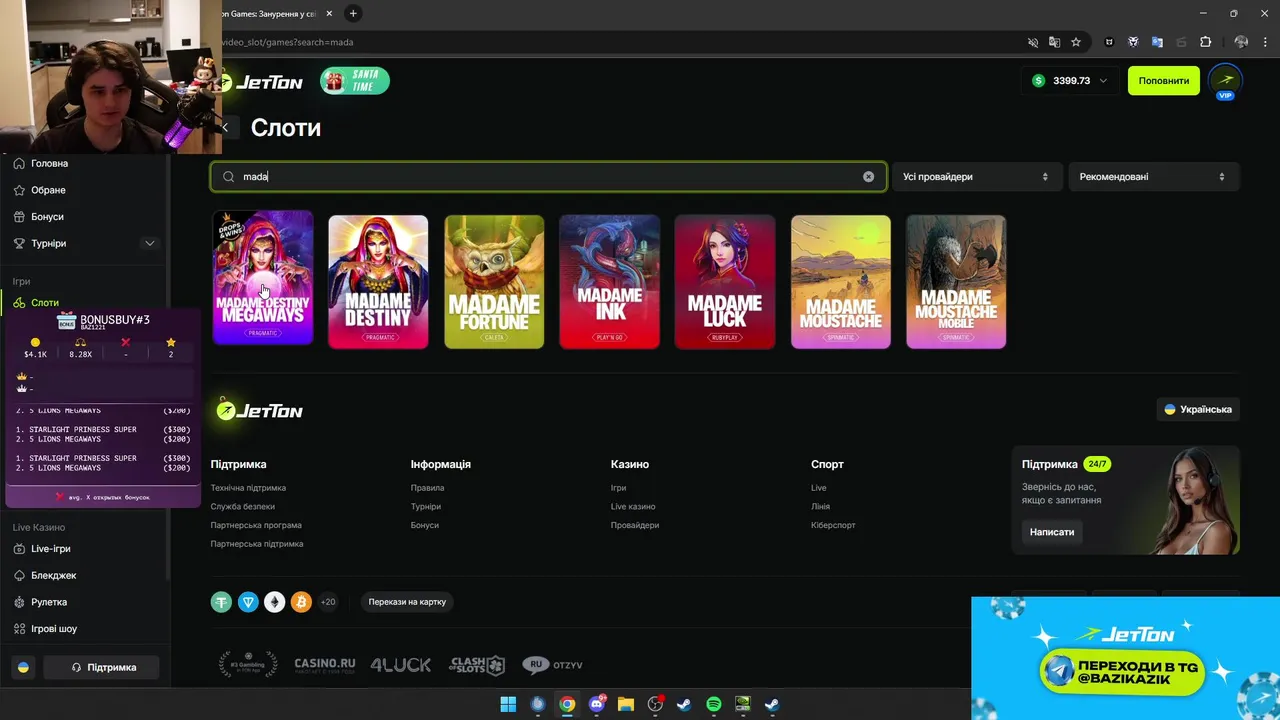Open Discord from the taskbar
The height and width of the screenshot is (720, 1280).
click(x=597, y=704)
